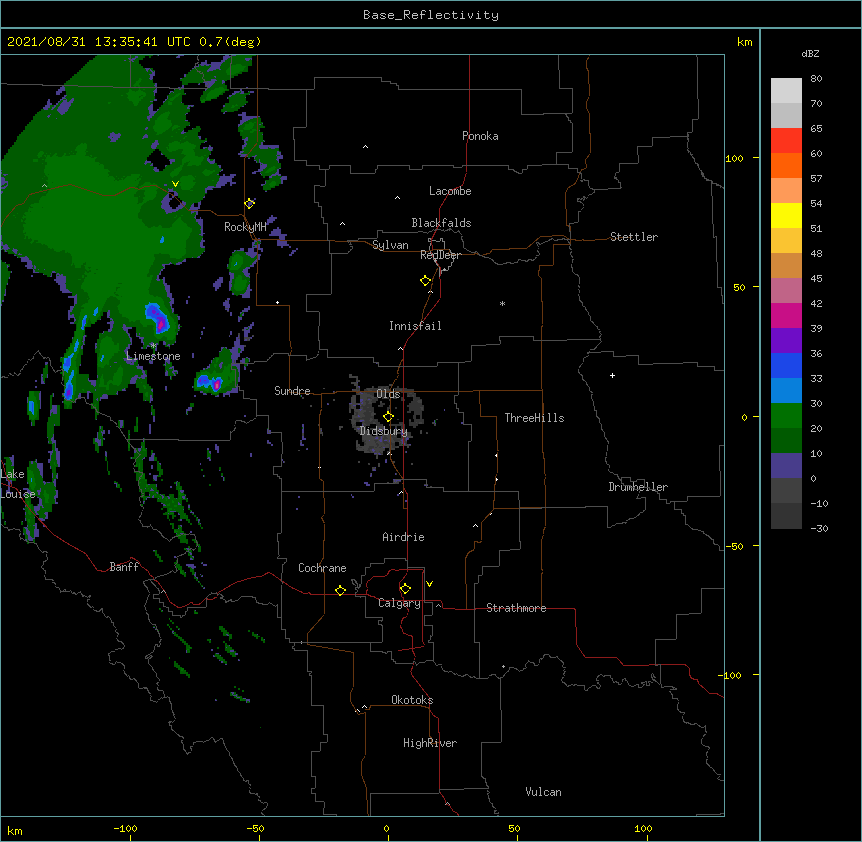Click the magenta storm core north of Limestone
Screen dimensions: 862x842
tap(160, 324)
